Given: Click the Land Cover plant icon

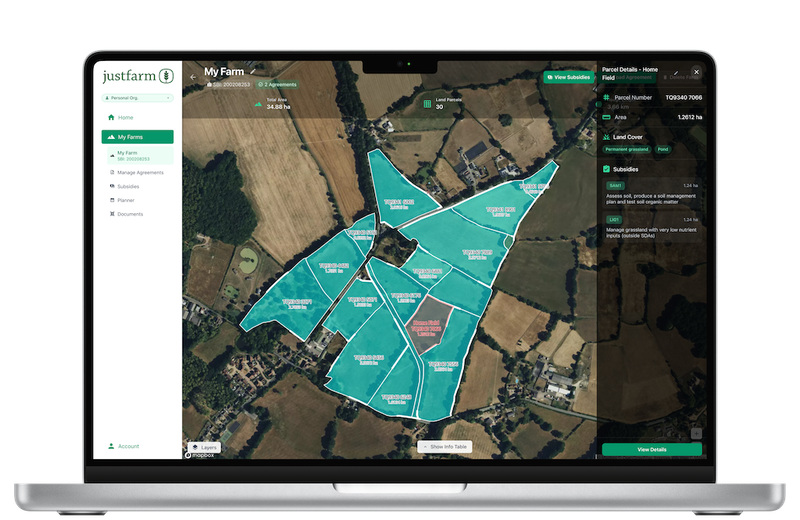Looking at the screenshot, I should [607, 136].
